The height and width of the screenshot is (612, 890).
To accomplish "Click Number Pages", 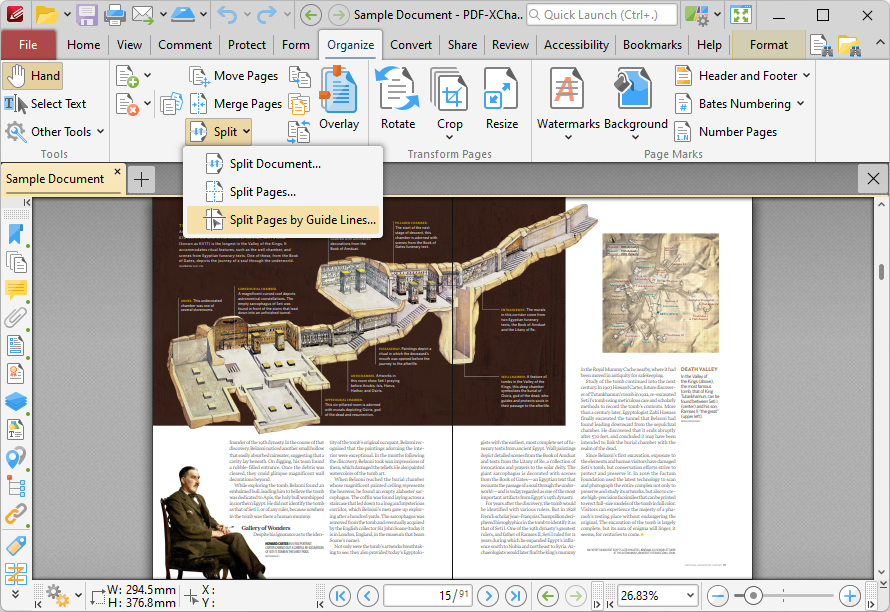I will tap(726, 132).
